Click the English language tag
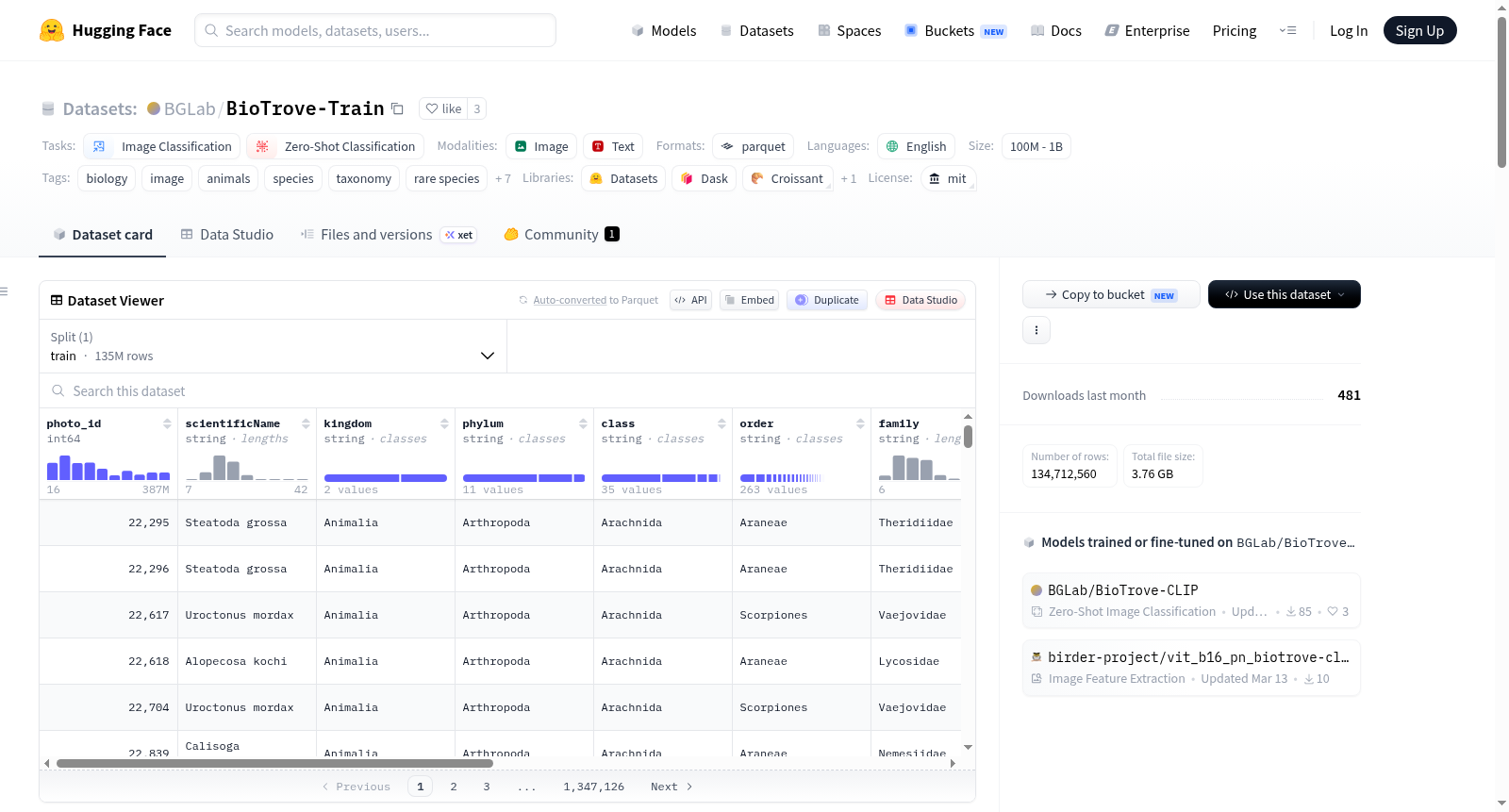1509x812 pixels. point(916,146)
